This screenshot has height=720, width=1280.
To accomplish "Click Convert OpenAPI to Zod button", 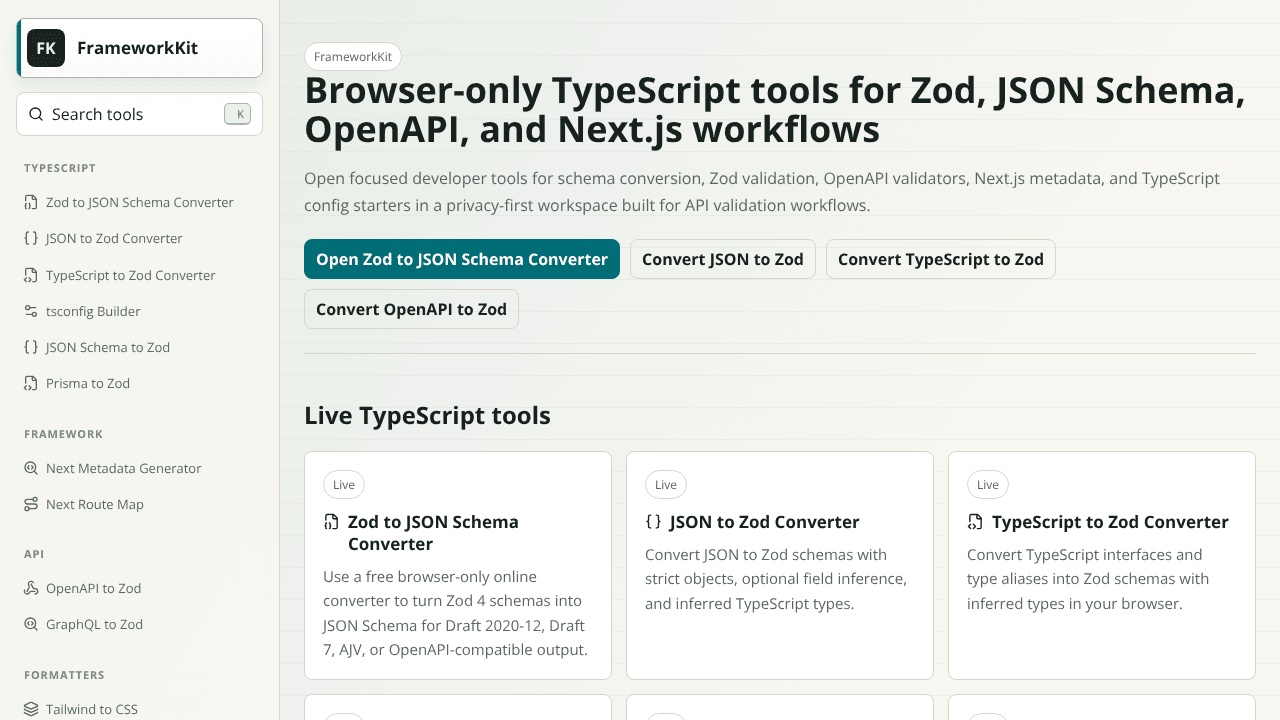I will point(411,309).
